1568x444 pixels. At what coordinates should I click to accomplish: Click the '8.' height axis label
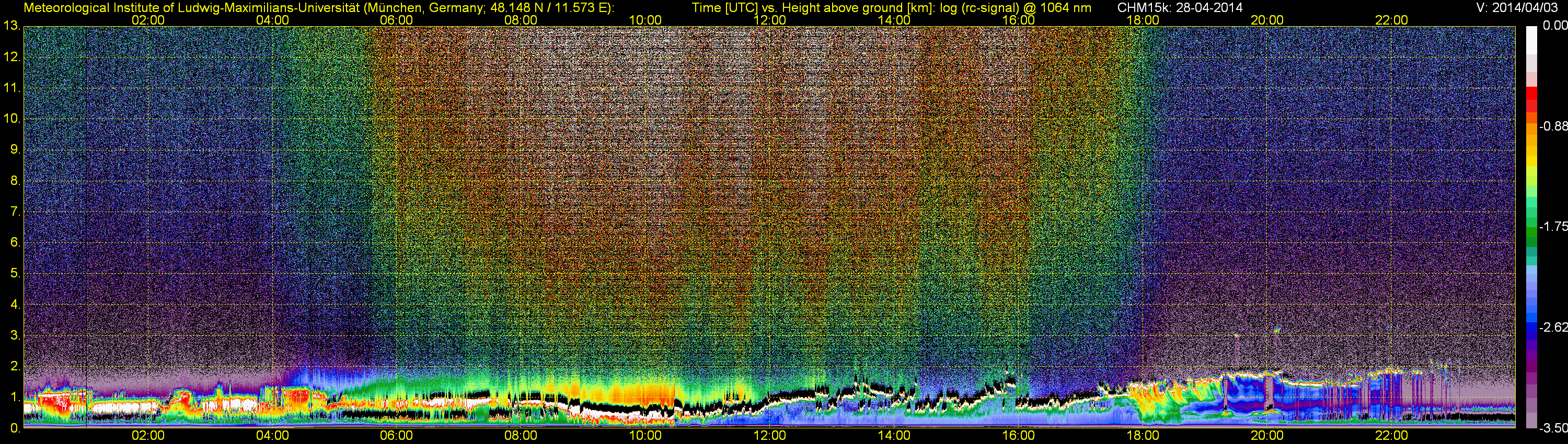coord(15,181)
